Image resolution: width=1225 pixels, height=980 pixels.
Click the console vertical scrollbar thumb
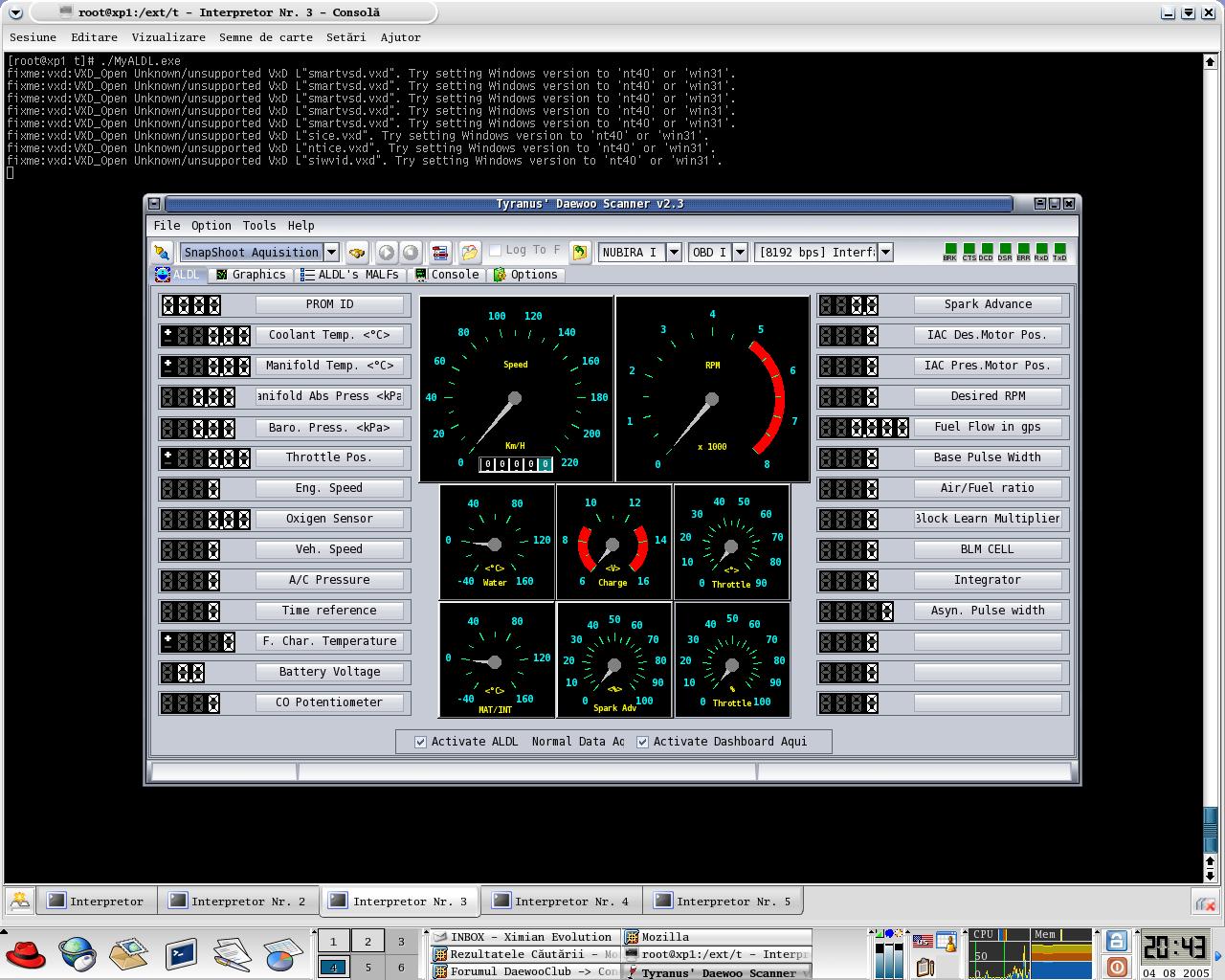(1210, 829)
